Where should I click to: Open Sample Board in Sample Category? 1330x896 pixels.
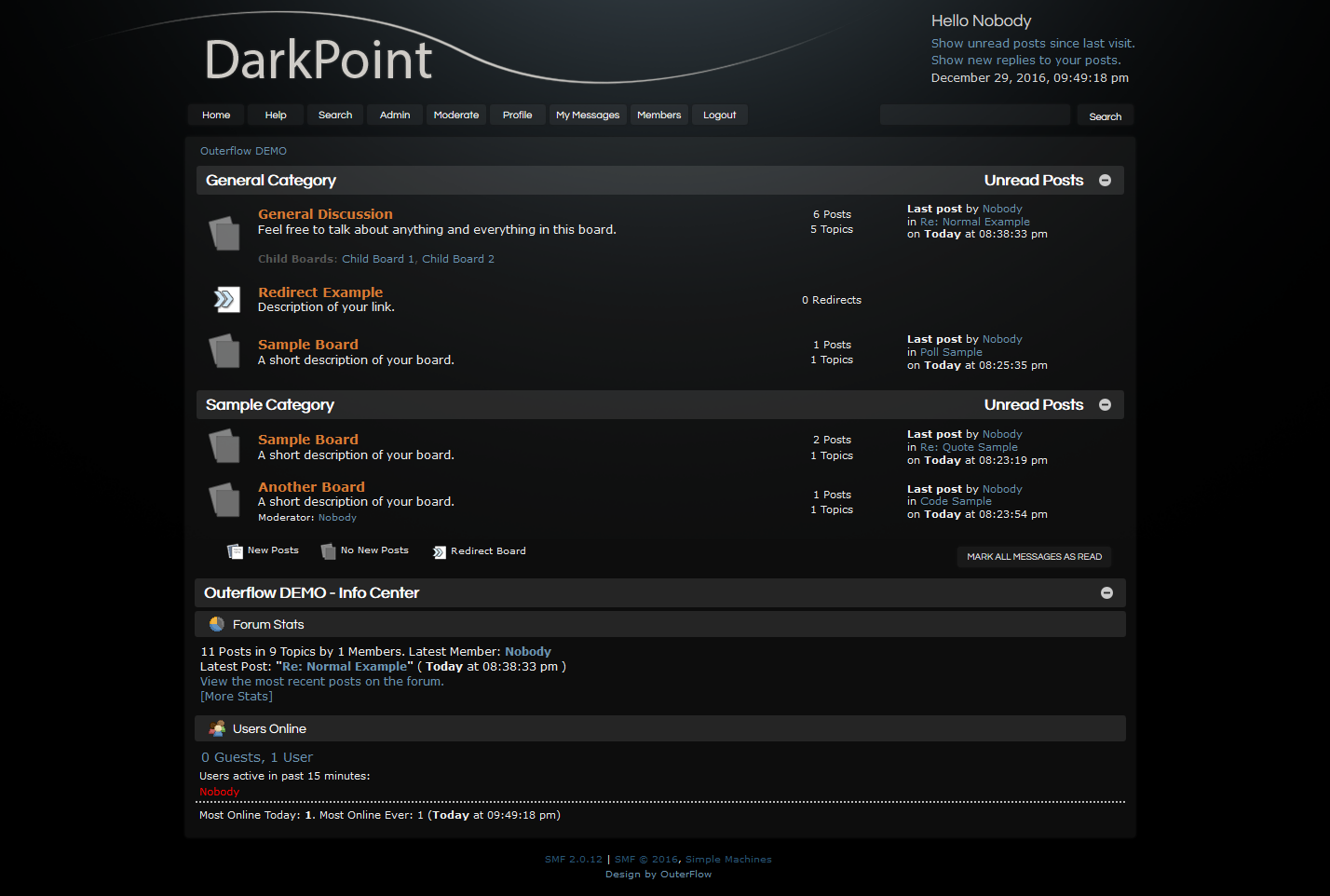pos(308,440)
